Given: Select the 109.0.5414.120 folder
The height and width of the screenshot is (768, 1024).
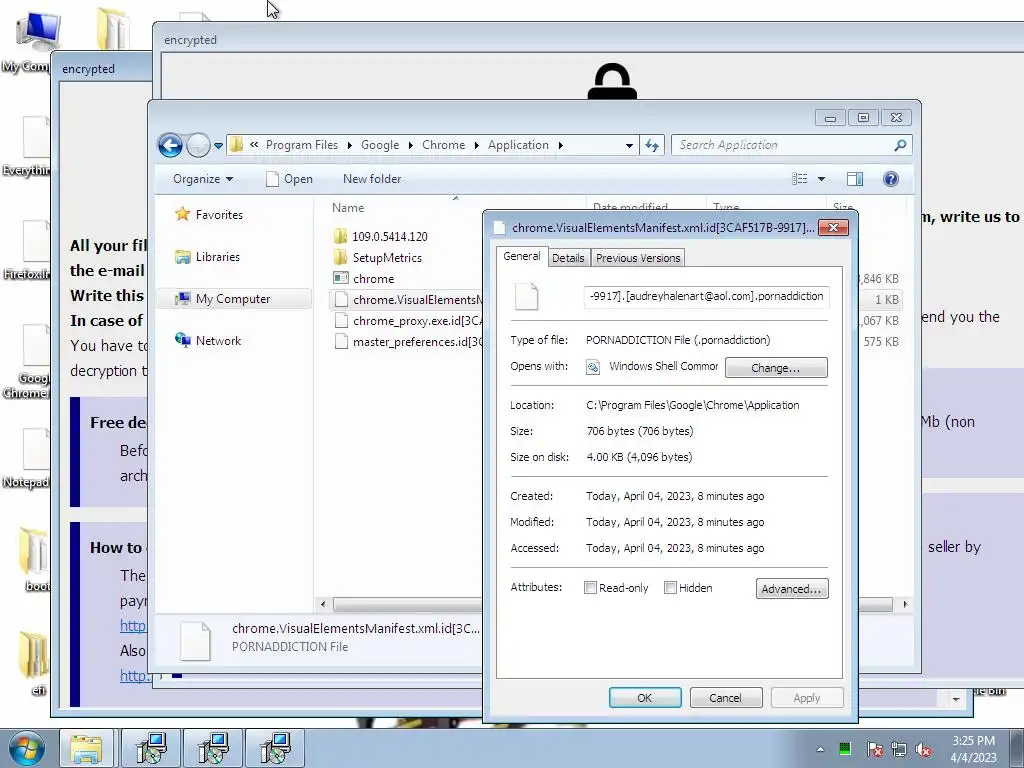Looking at the screenshot, I should pos(381,236).
